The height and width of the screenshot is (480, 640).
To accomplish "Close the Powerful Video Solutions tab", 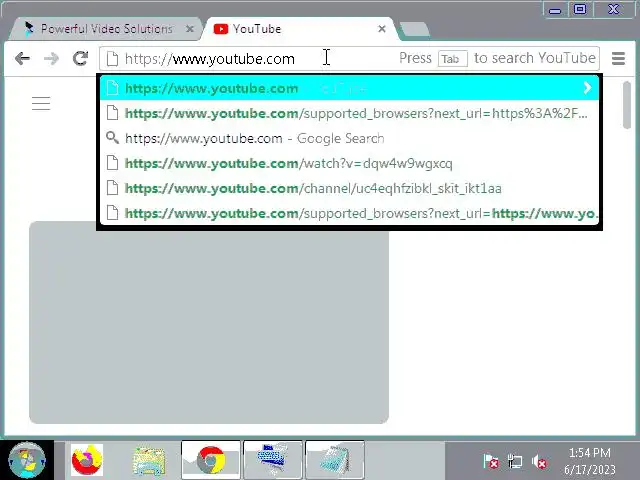I will click(x=189, y=29).
